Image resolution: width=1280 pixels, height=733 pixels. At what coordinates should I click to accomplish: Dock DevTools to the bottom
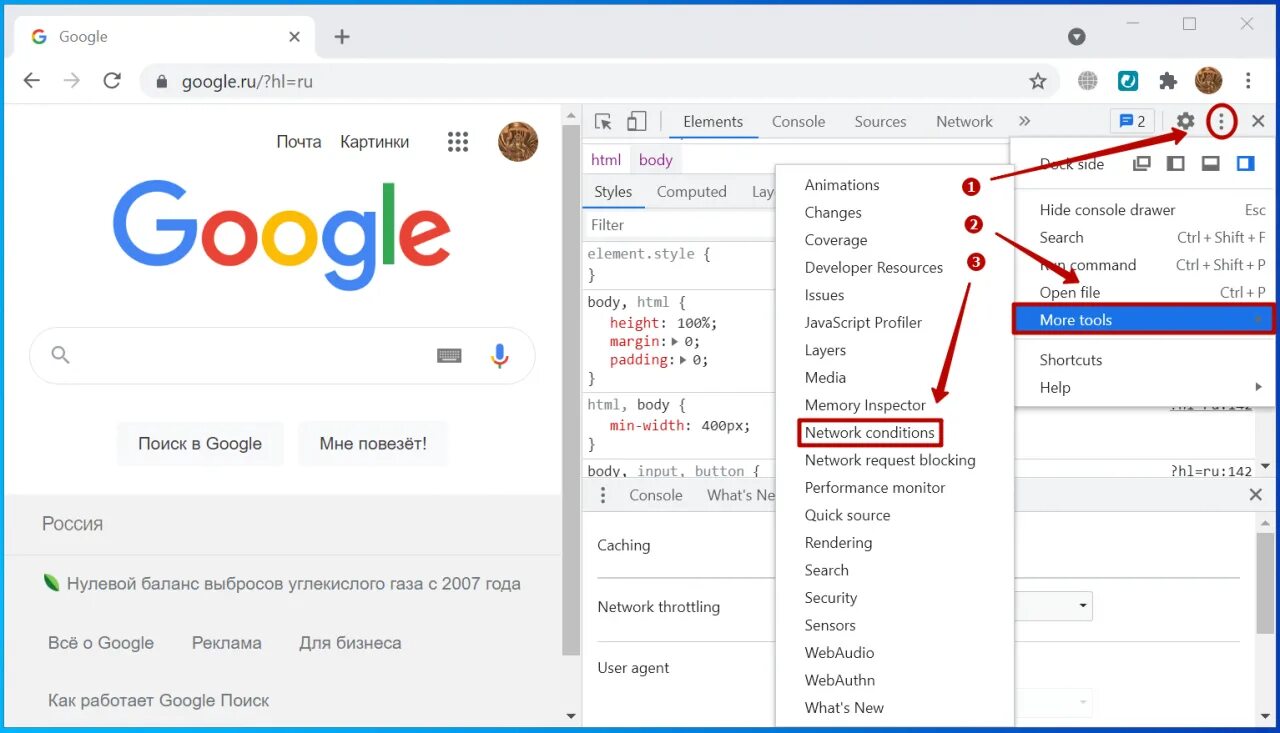pyautogui.click(x=1210, y=164)
